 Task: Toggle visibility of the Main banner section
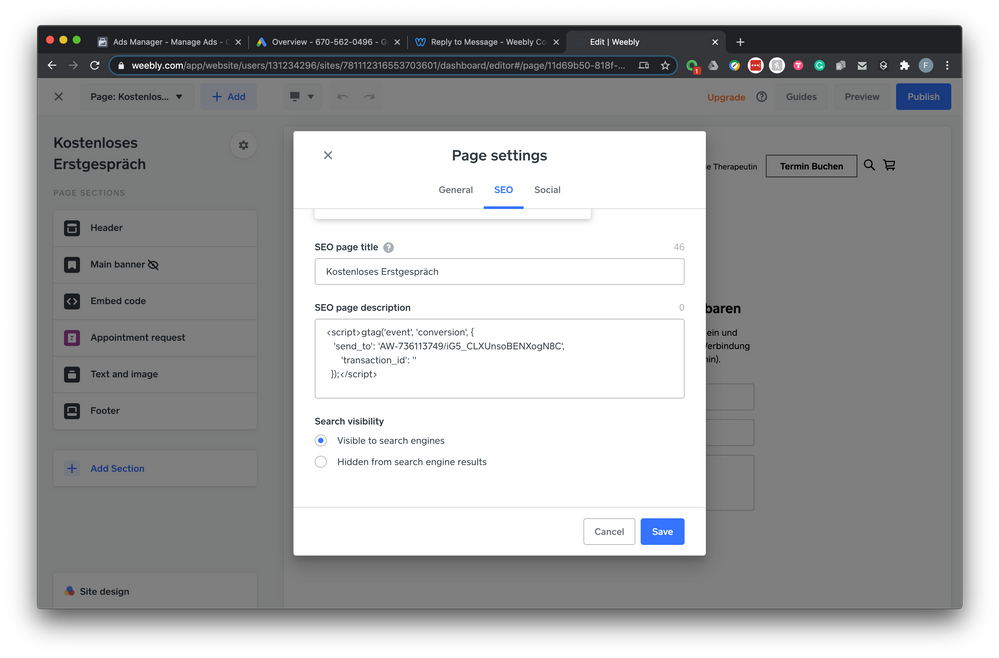click(x=153, y=265)
